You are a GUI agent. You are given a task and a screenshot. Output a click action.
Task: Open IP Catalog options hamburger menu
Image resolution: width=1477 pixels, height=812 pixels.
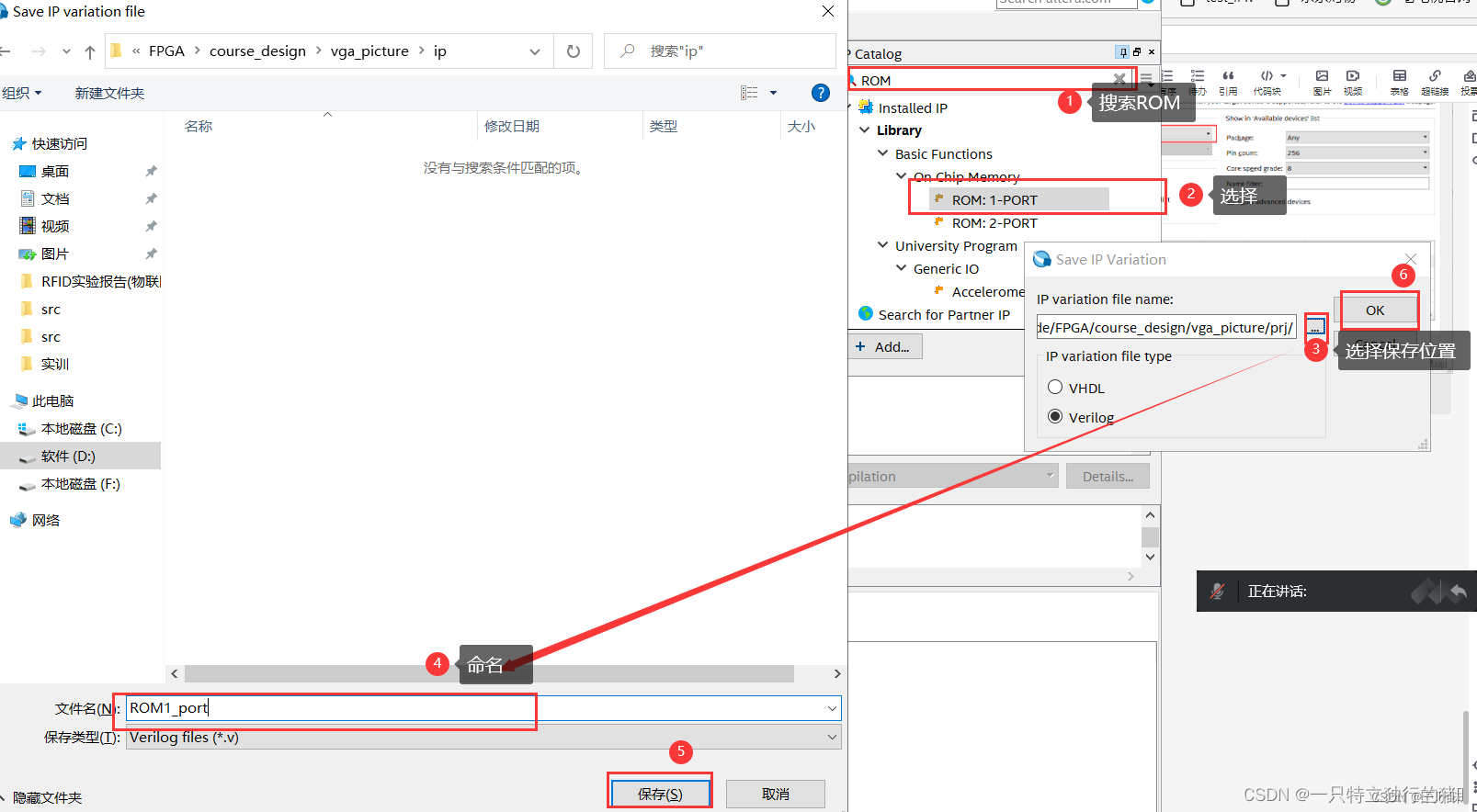(1146, 78)
